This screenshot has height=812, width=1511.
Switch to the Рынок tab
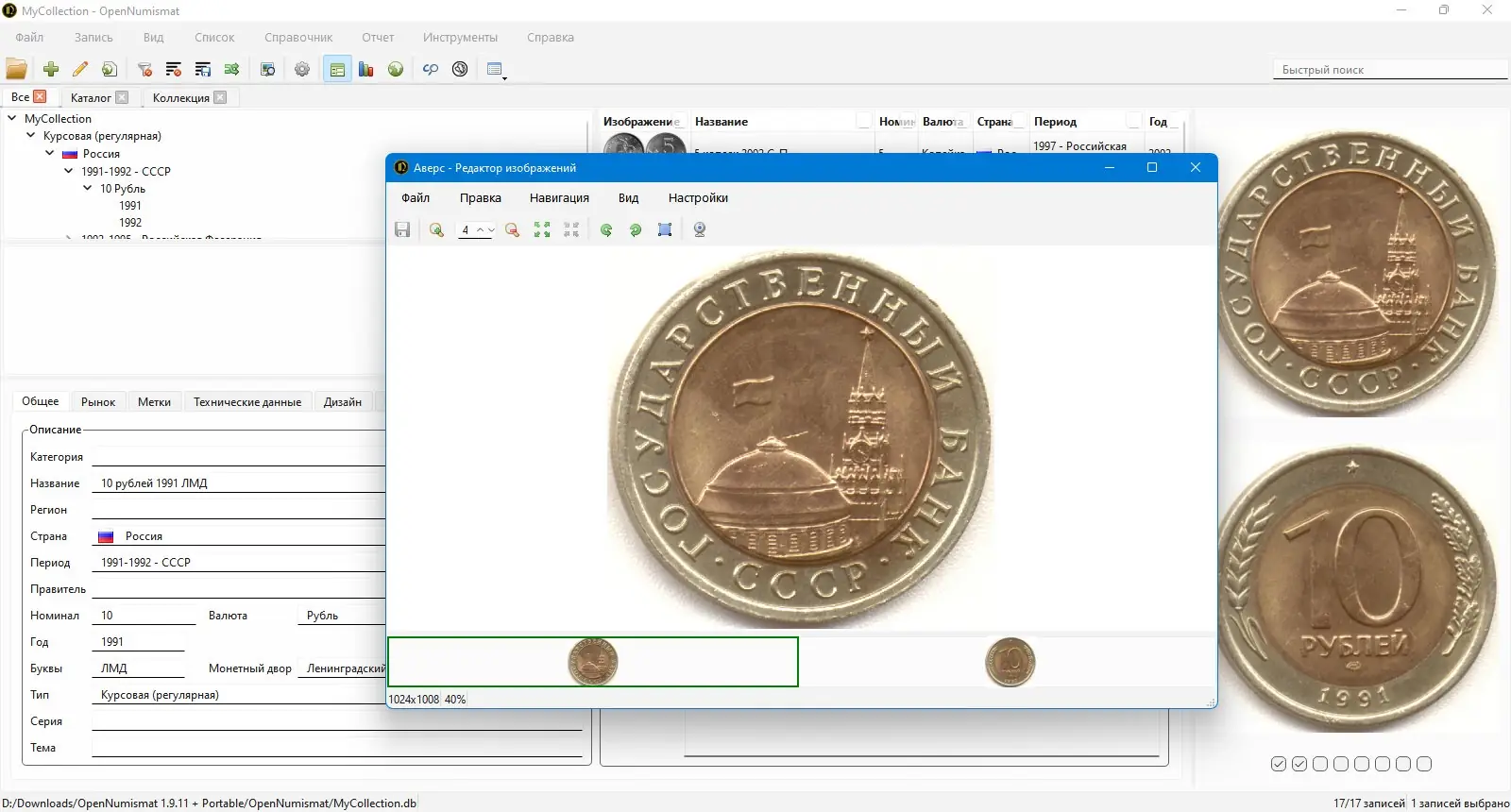(98, 401)
